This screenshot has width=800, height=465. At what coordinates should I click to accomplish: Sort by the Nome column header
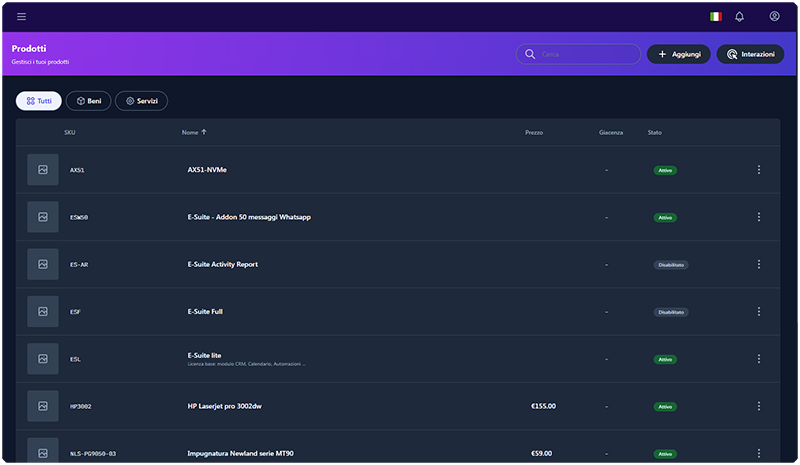[194, 132]
